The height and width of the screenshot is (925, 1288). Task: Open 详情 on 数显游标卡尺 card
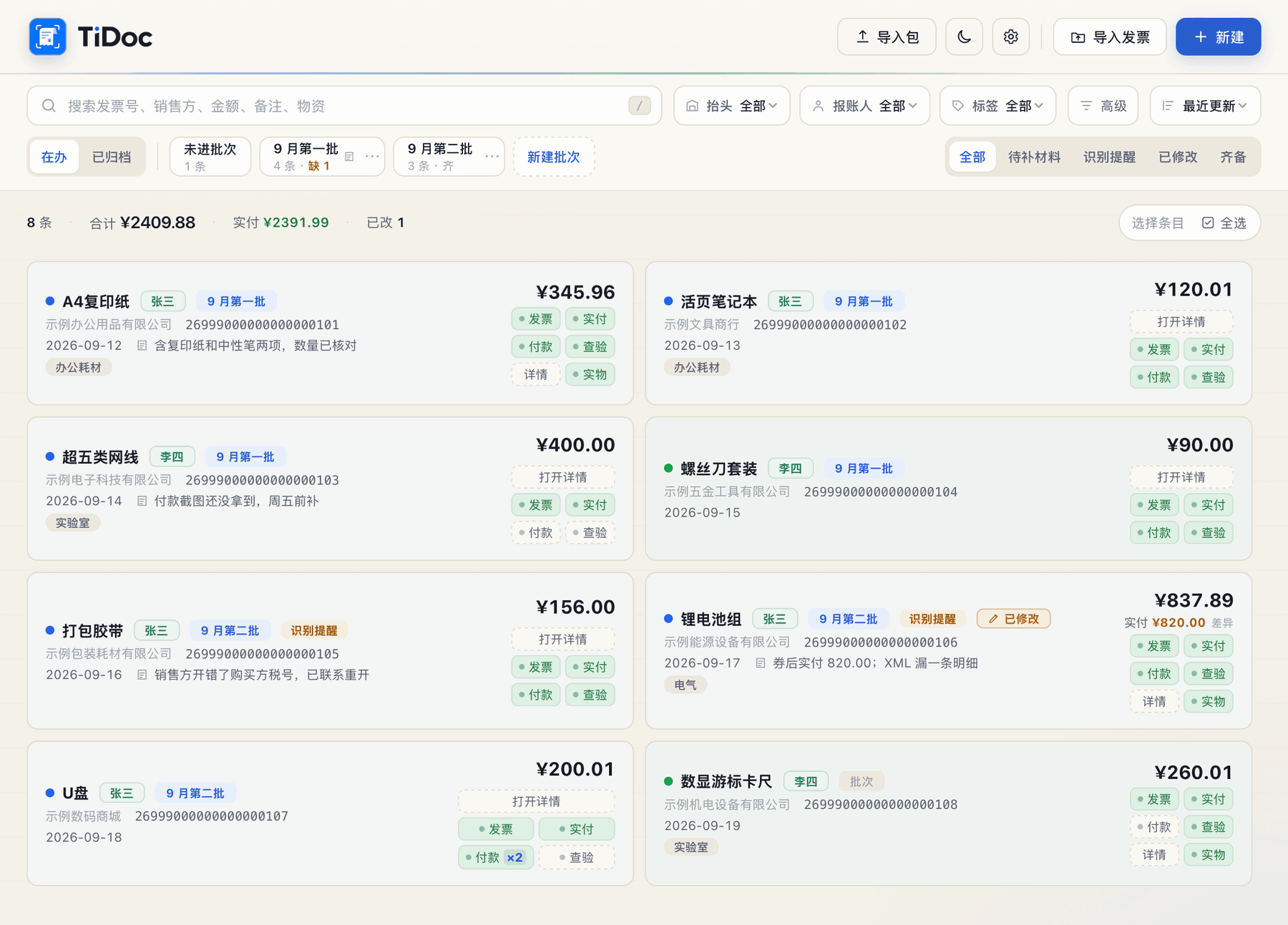click(x=1154, y=855)
